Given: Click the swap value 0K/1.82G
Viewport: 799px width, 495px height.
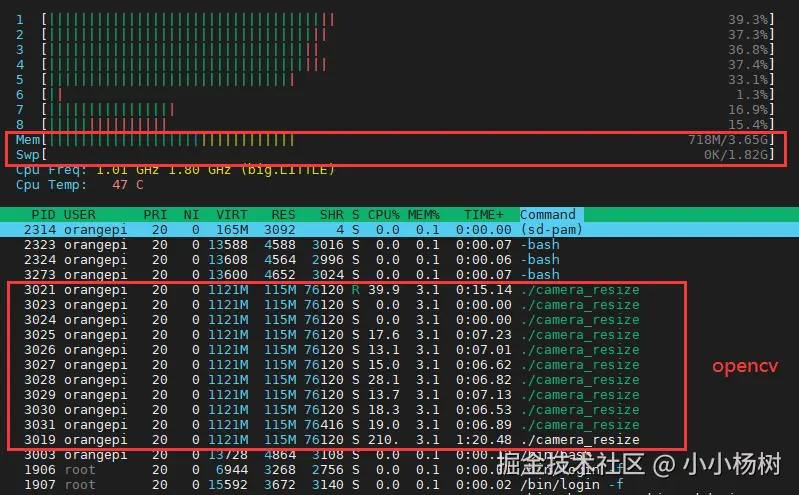Looking at the screenshot, I should [x=736, y=154].
